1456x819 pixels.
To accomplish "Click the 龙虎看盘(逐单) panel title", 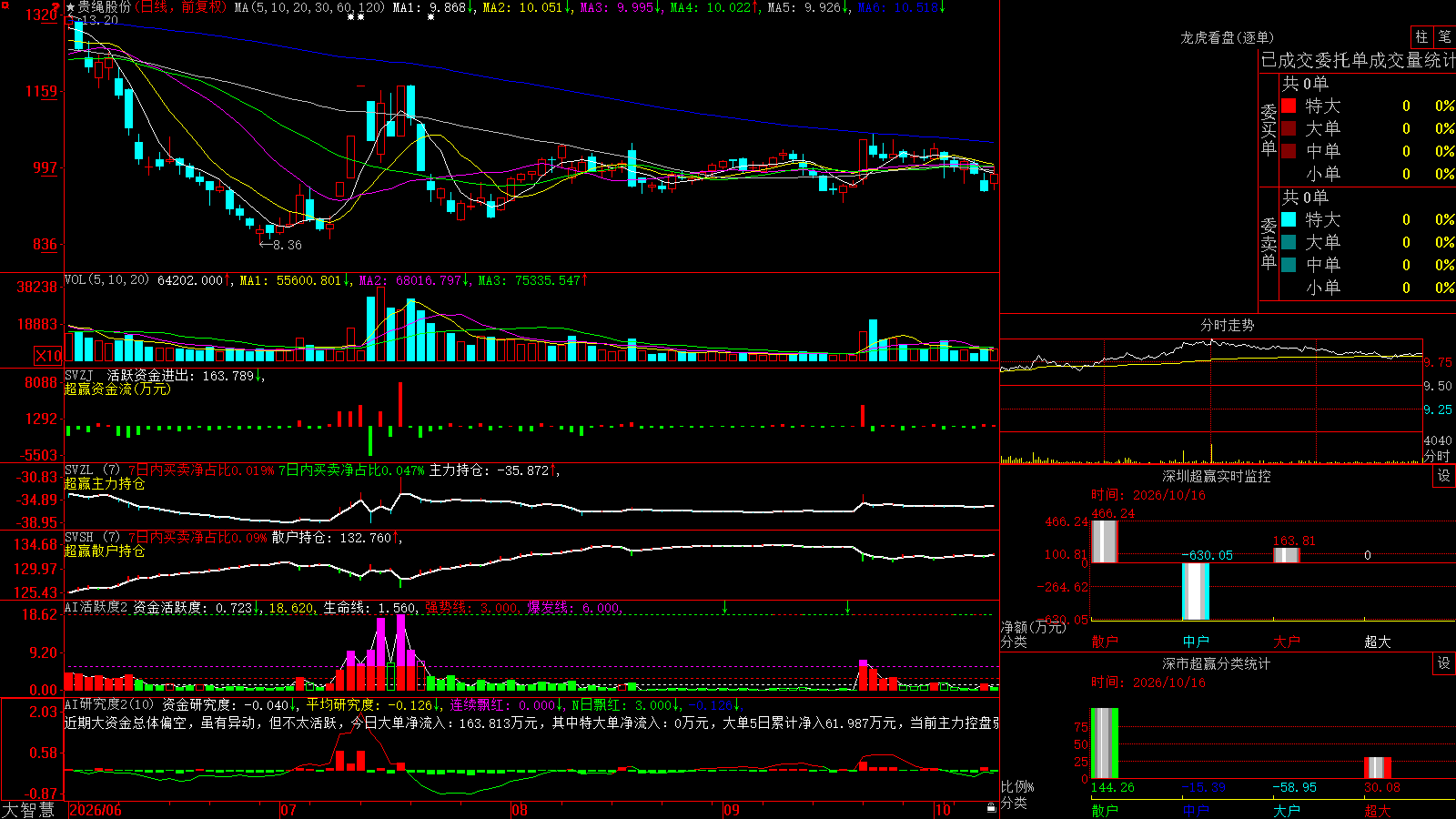I will tap(1227, 37).
